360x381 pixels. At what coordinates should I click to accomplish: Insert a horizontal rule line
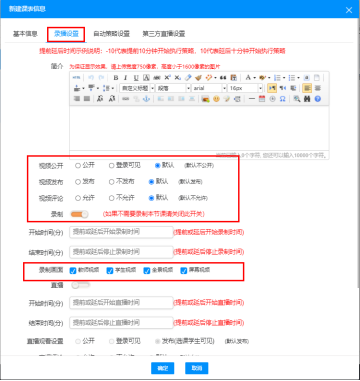tap(252, 99)
